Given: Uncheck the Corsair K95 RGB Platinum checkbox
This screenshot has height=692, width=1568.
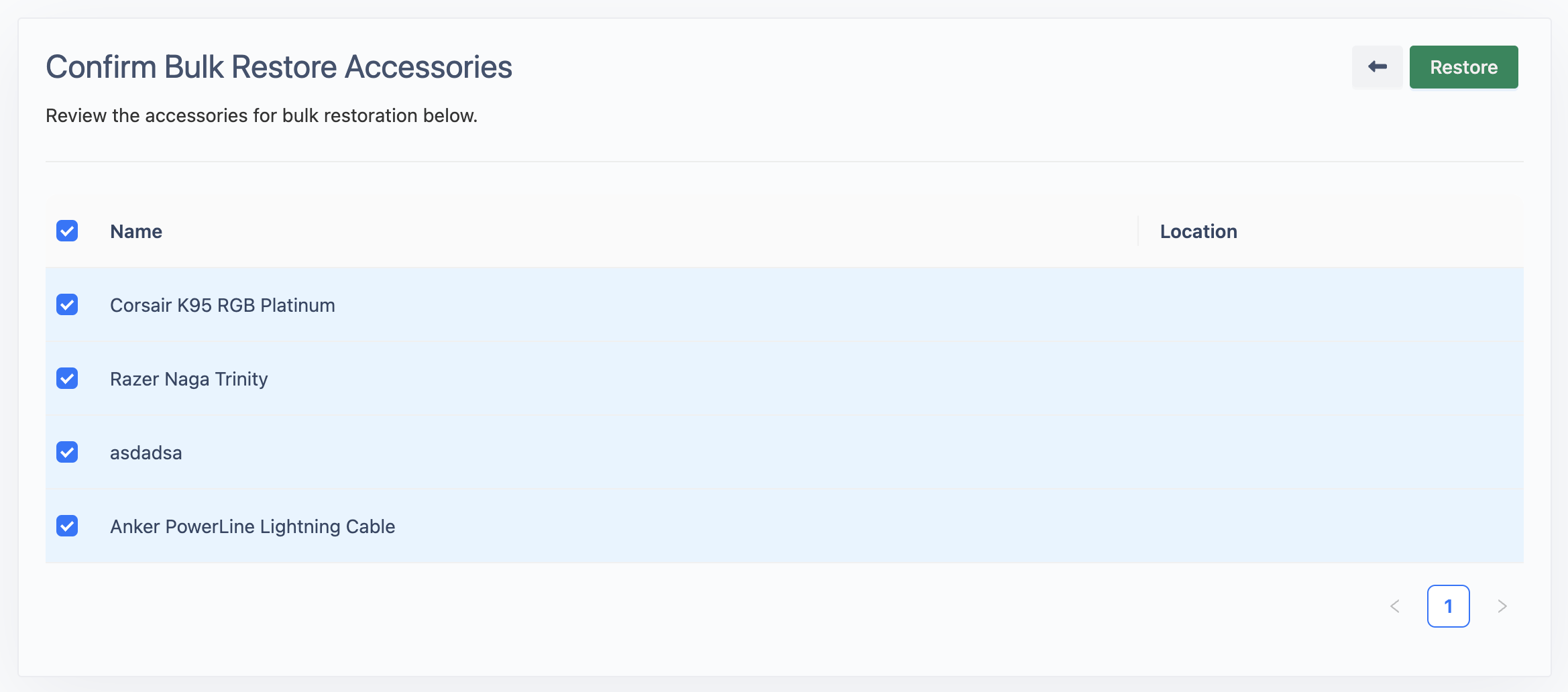Looking at the screenshot, I should [67, 304].
